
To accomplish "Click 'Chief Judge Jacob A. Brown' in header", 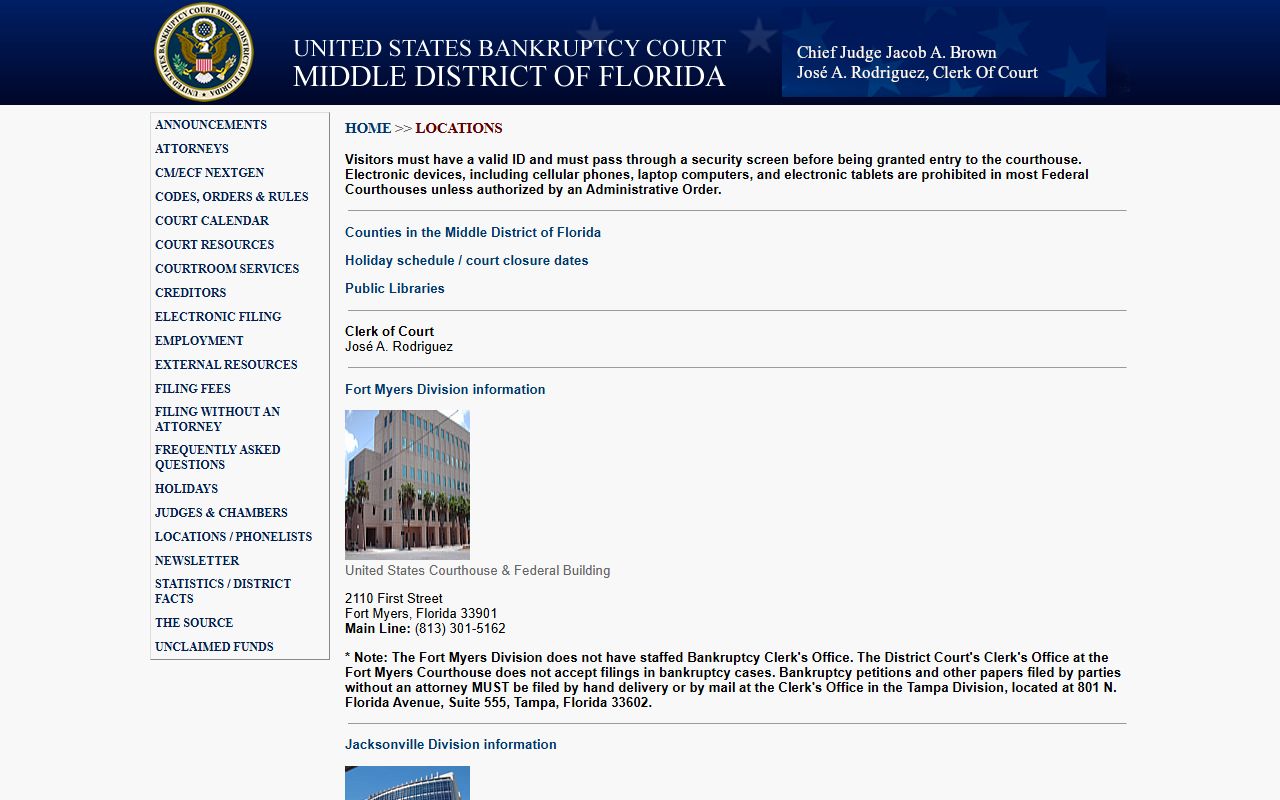I will click(x=897, y=53).
